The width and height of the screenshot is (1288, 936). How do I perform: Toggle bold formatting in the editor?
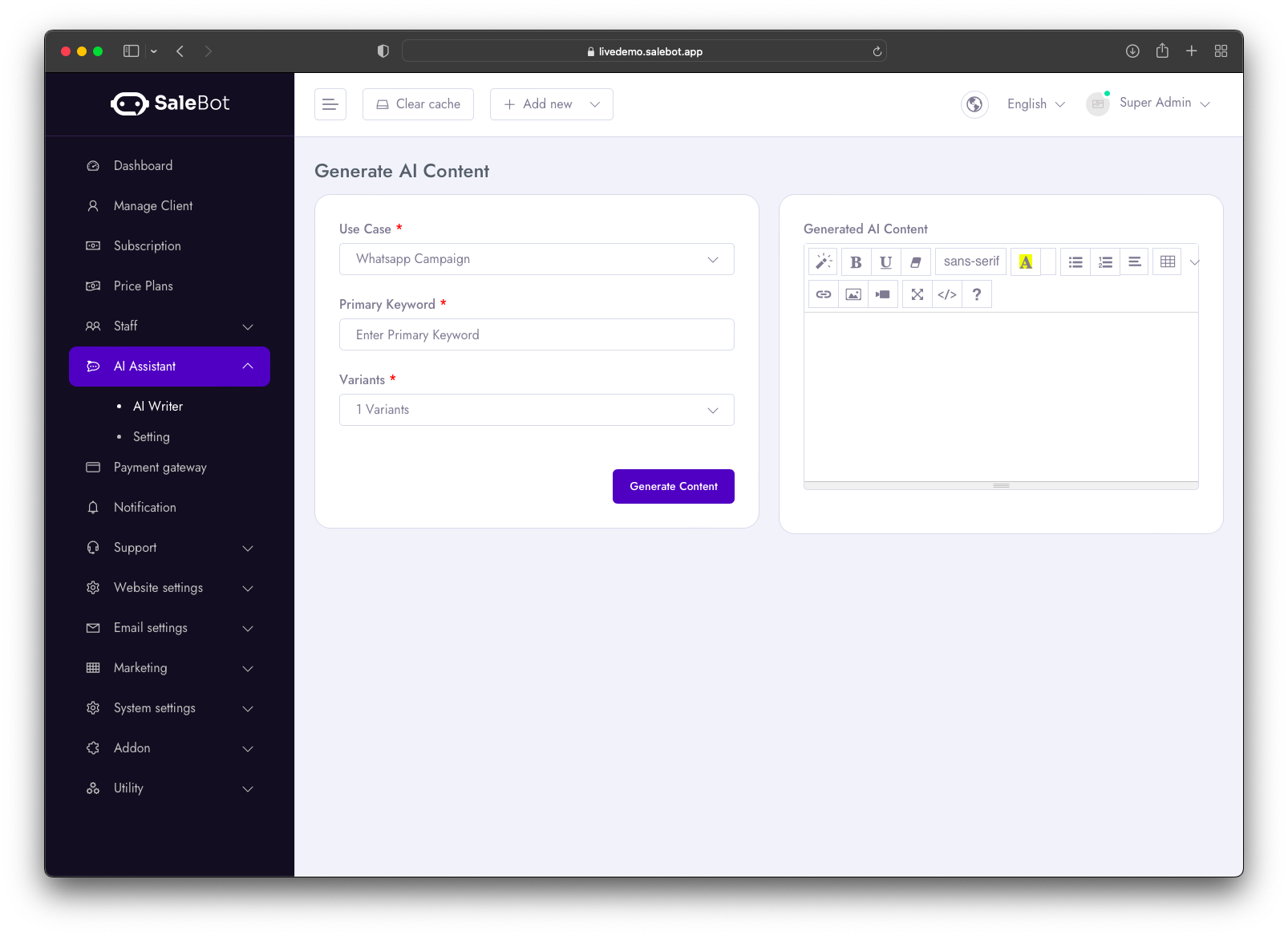(856, 262)
